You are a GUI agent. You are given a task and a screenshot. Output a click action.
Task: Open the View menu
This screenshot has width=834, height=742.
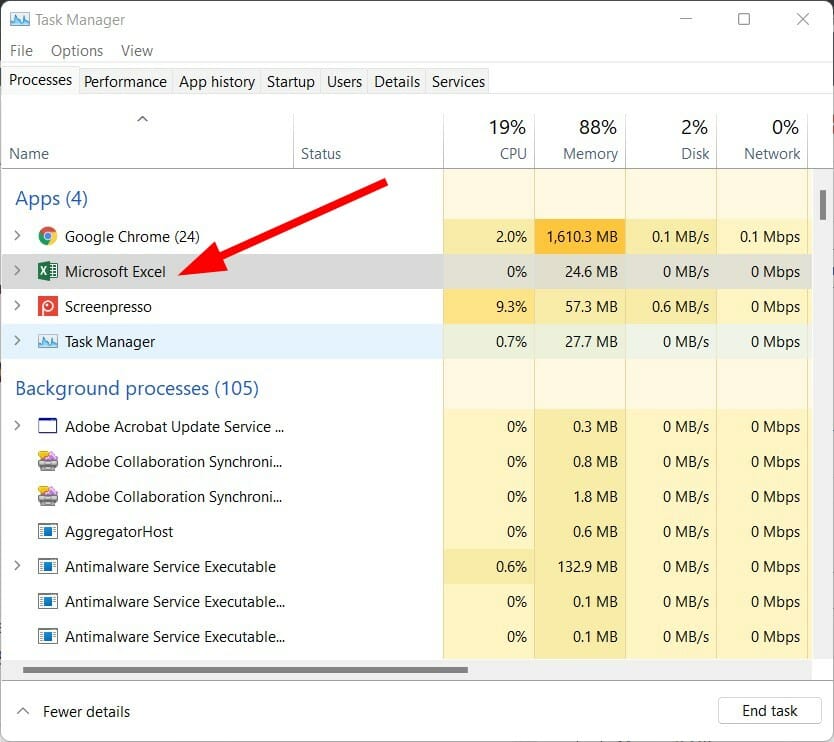click(137, 51)
